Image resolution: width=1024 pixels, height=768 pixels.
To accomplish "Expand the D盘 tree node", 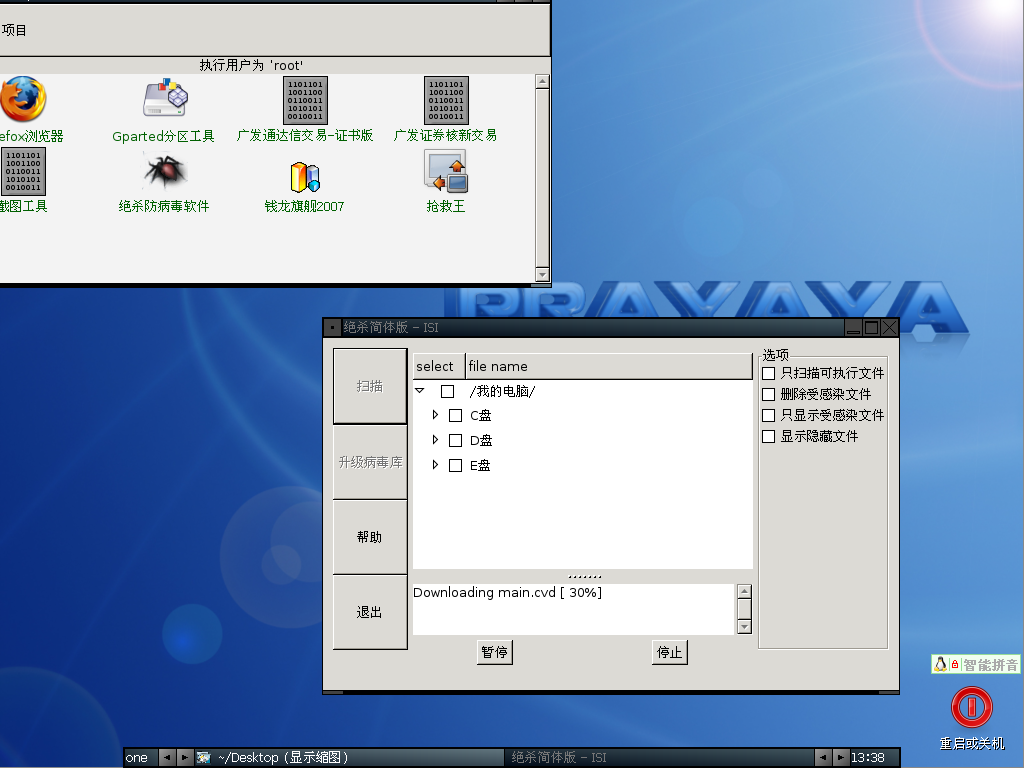I will pos(435,440).
